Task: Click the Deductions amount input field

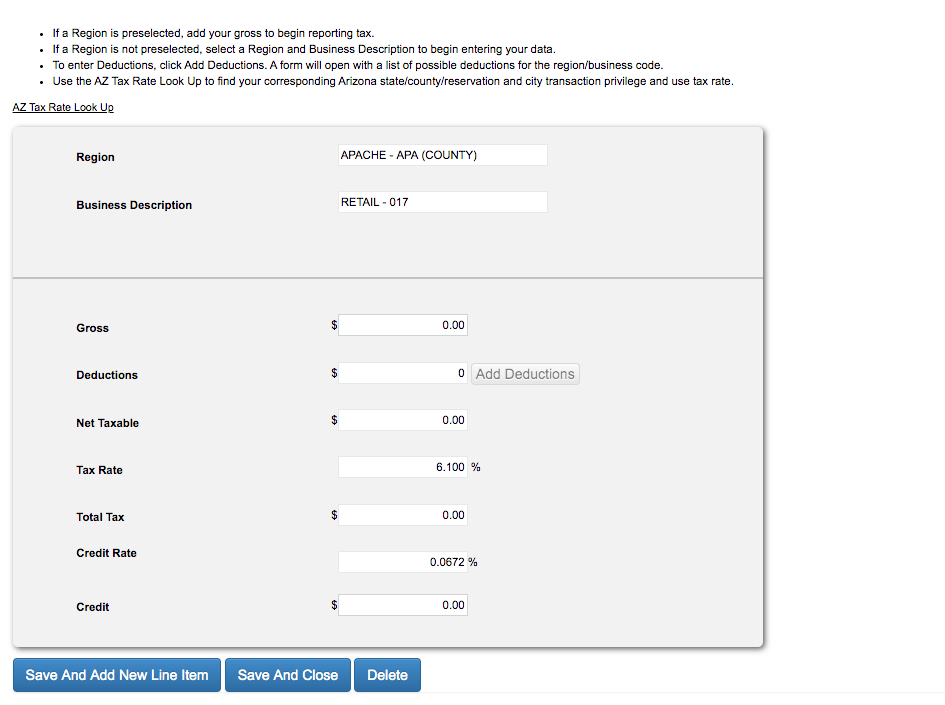Action: pyautogui.click(x=403, y=373)
